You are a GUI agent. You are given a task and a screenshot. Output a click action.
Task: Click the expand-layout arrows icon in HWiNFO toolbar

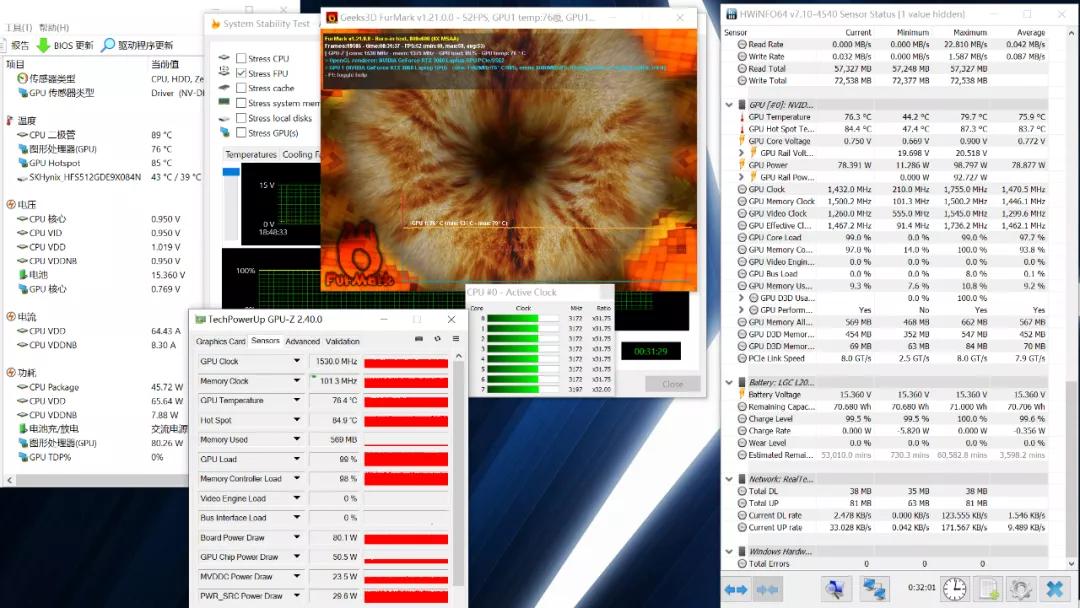click(x=736, y=589)
